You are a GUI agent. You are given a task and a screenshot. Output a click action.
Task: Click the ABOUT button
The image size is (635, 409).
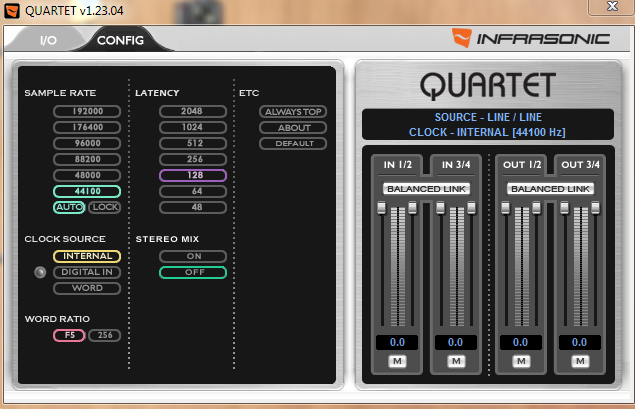(x=293, y=127)
